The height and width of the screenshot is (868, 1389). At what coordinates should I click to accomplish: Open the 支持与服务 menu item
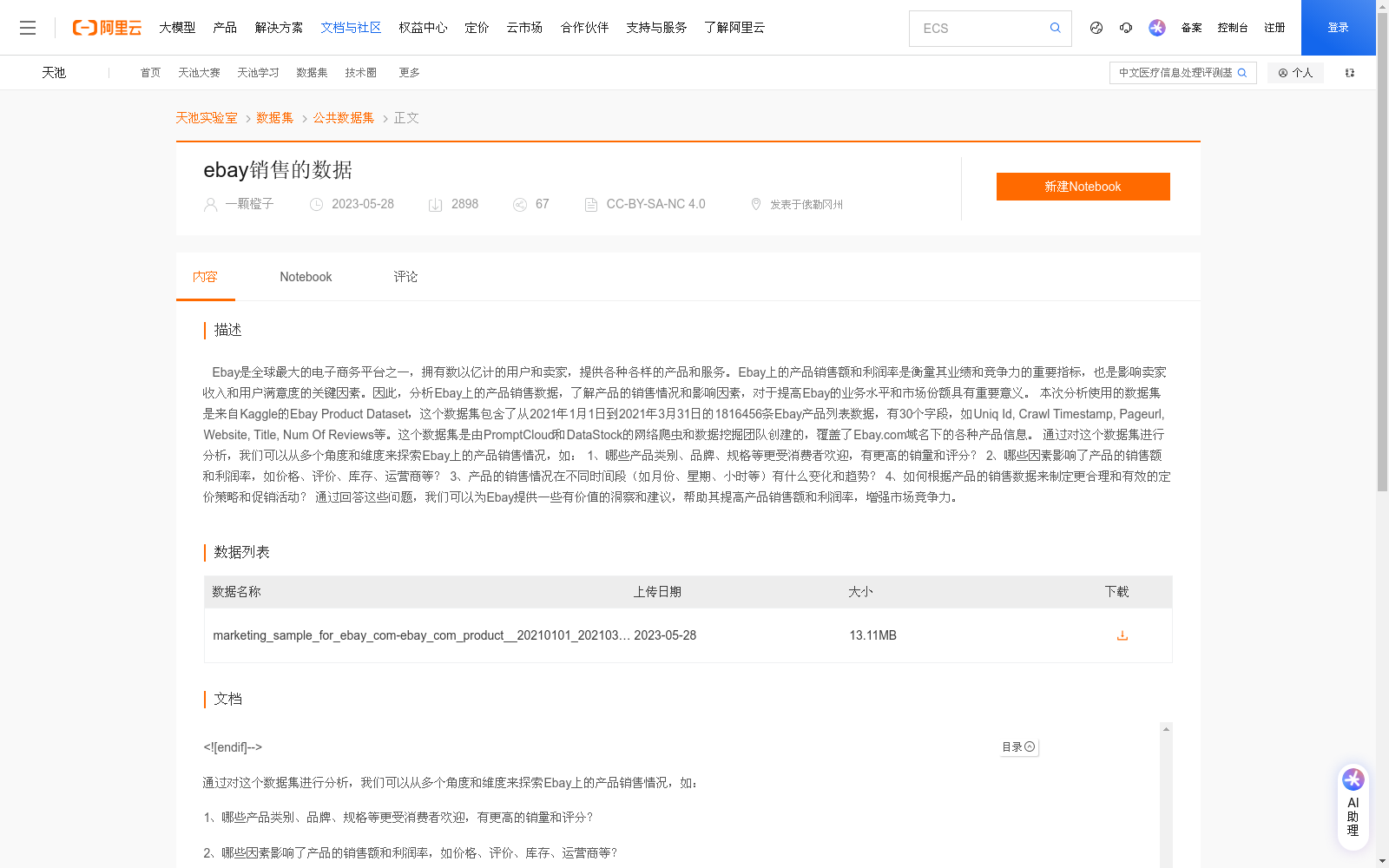tap(656, 28)
